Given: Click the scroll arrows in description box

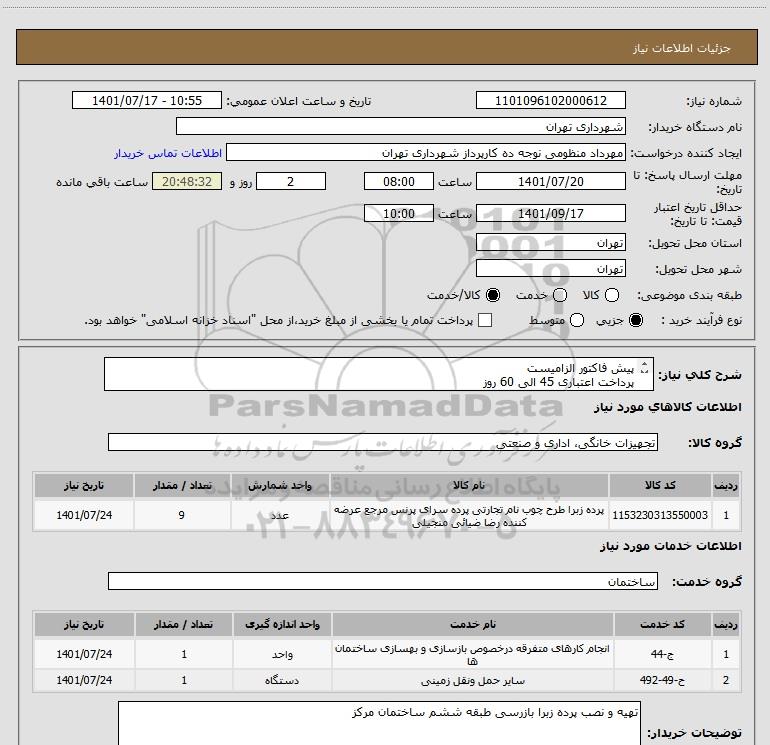Looking at the screenshot, I should point(645,367).
